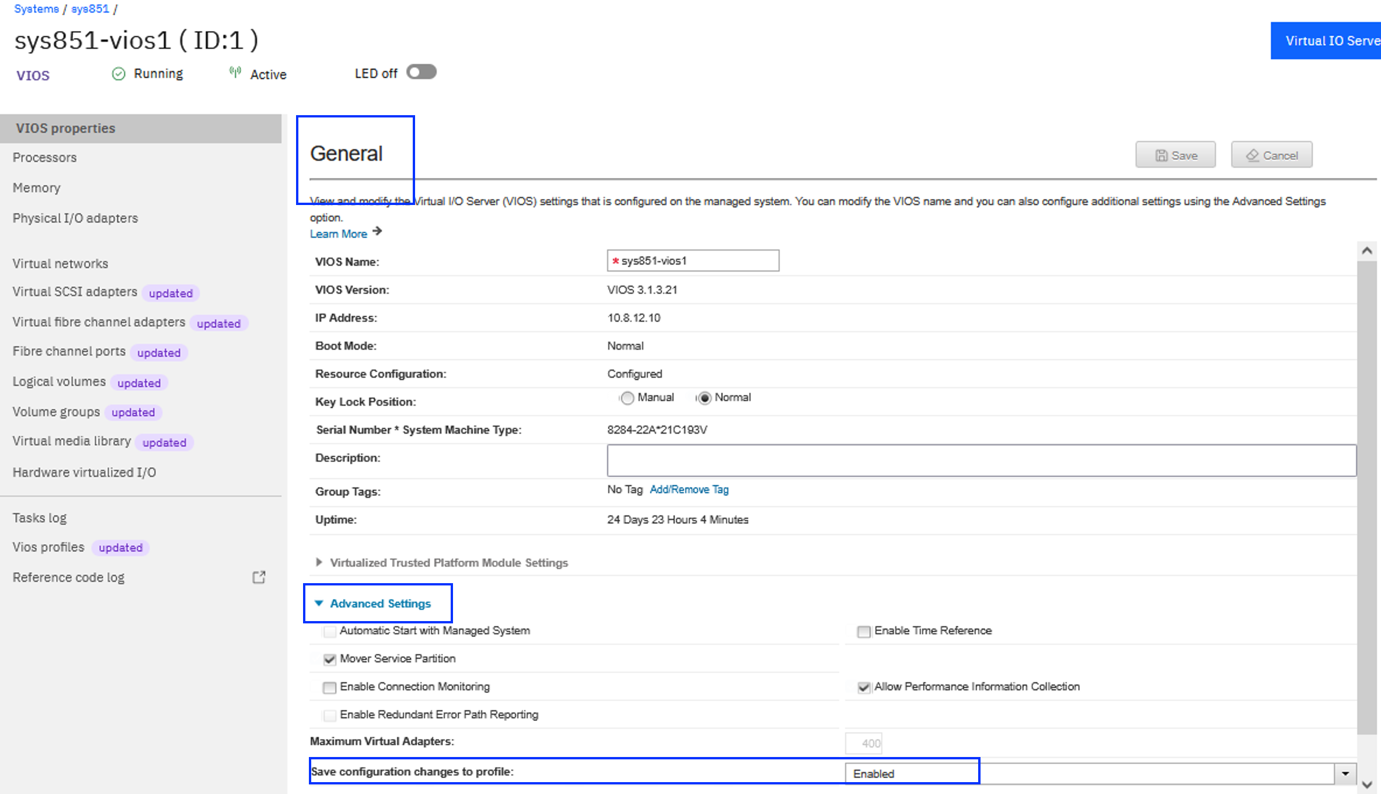Enable the Time Reference checkbox
Viewport: 1381px width, 794px height.
(864, 632)
